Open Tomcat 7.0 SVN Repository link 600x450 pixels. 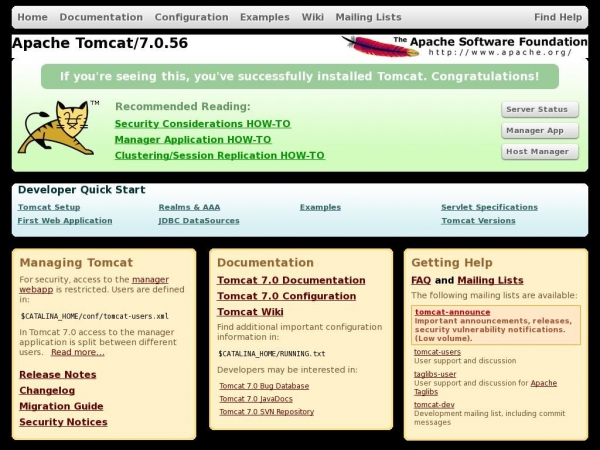click(267, 412)
